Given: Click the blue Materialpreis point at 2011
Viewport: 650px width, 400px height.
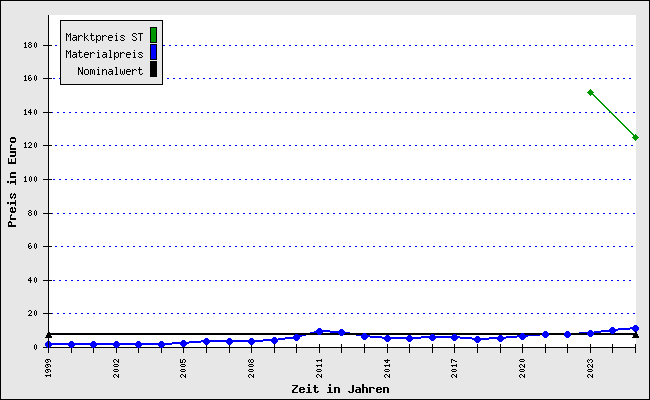Looking at the screenshot, I should coord(319,331).
